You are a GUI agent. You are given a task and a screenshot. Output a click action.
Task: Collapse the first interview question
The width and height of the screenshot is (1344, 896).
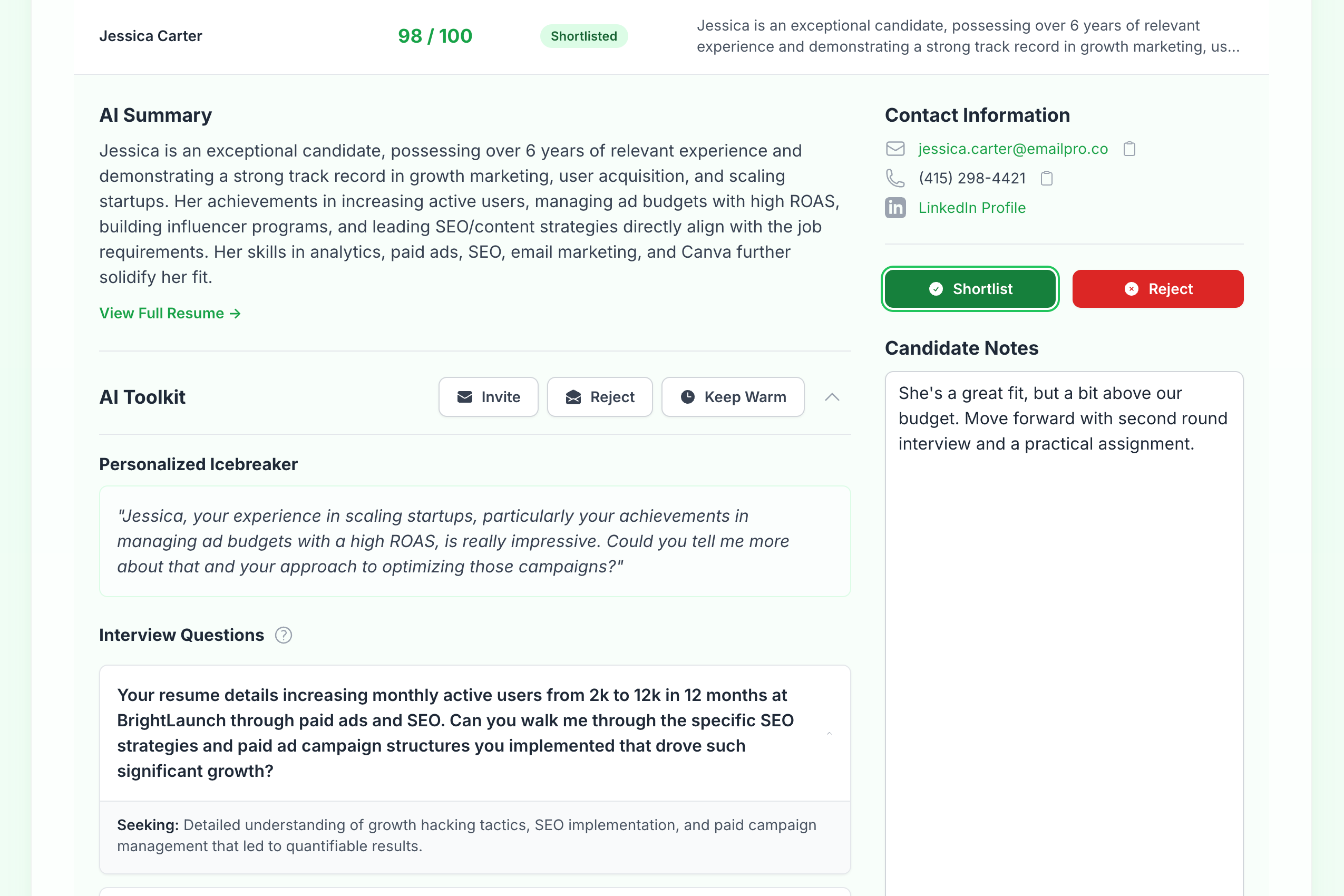pyautogui.click(x=829, y=733)
